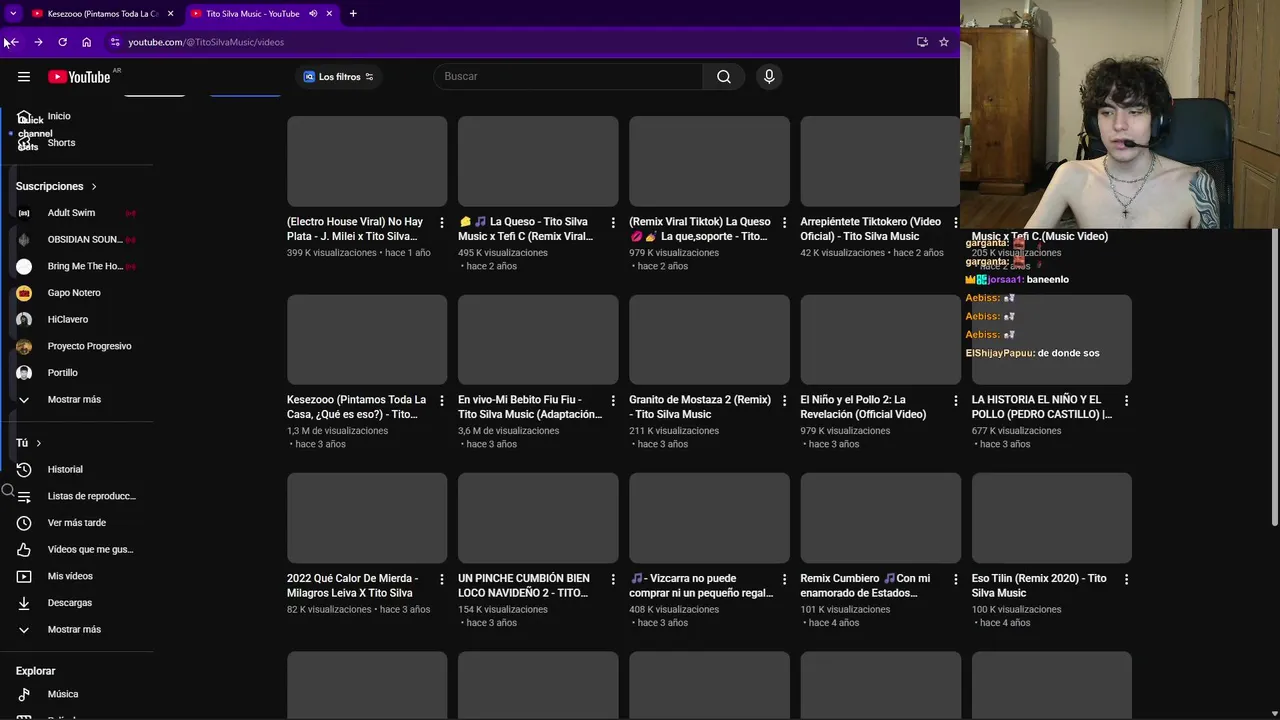Open options for Remix Cumbiero Con mi enamorado
Screen dimensions: 1280x720
tap(955, 579)
